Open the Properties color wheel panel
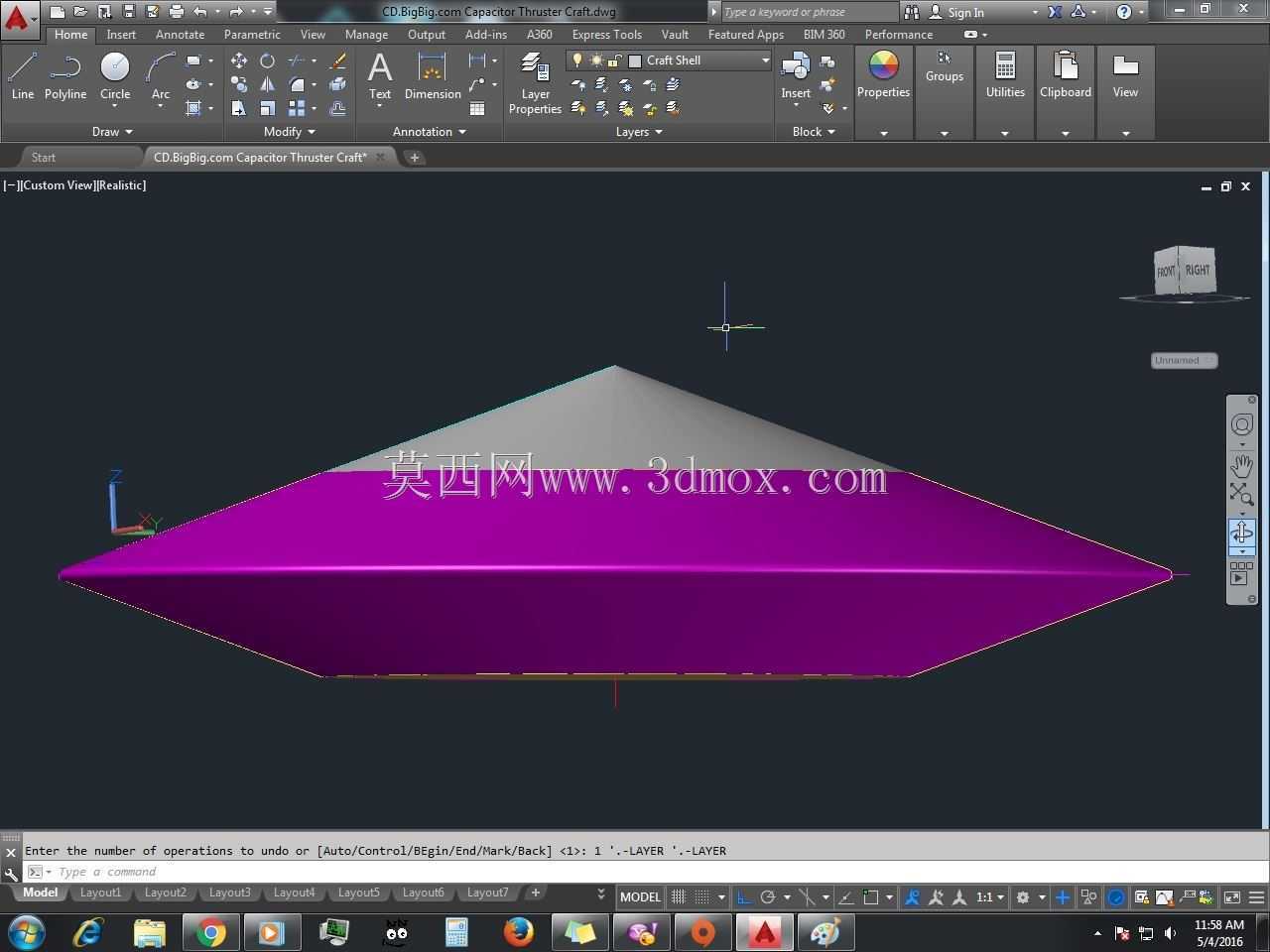 click(x=883, y=75)
